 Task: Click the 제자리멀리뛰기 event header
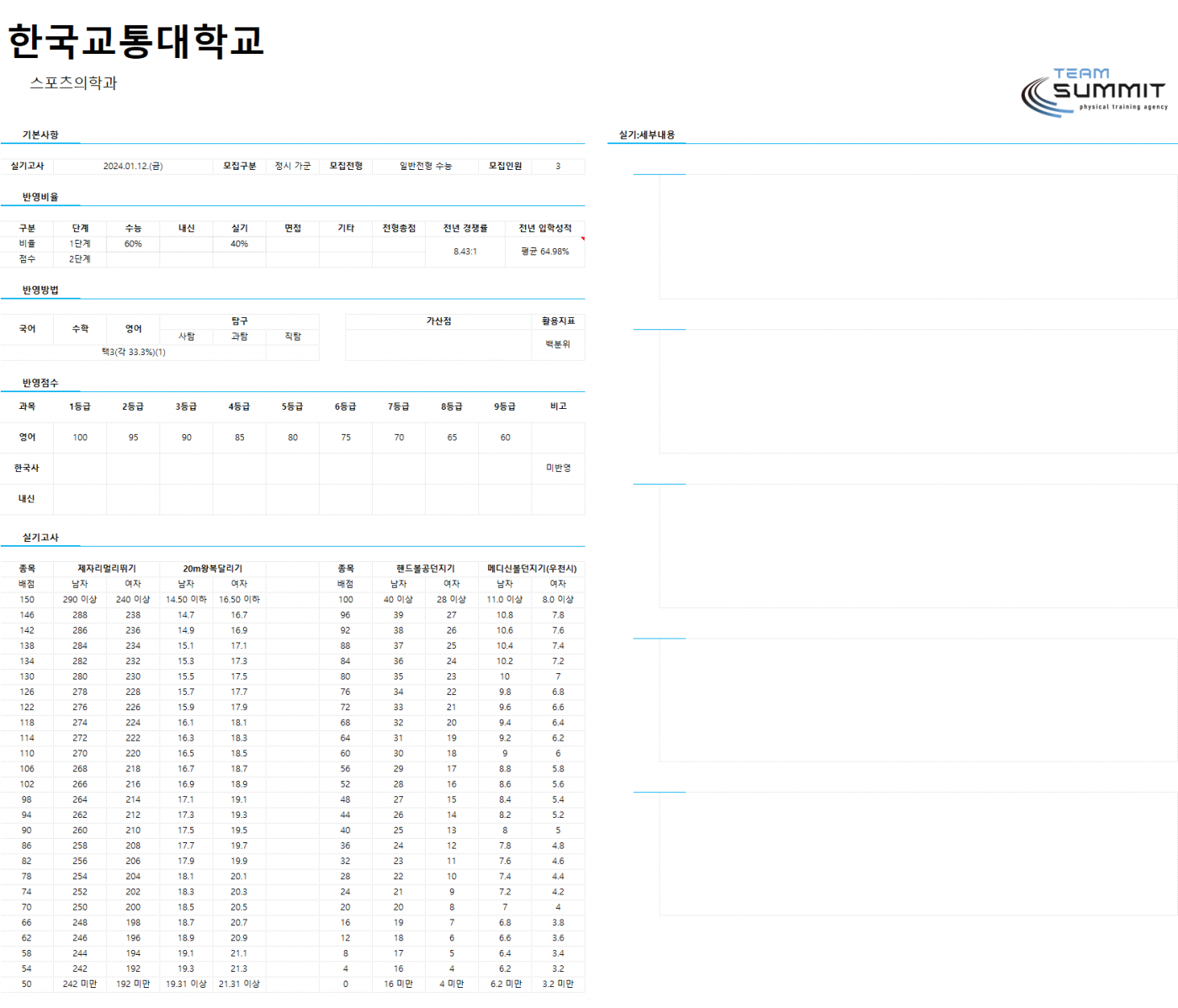107,569
